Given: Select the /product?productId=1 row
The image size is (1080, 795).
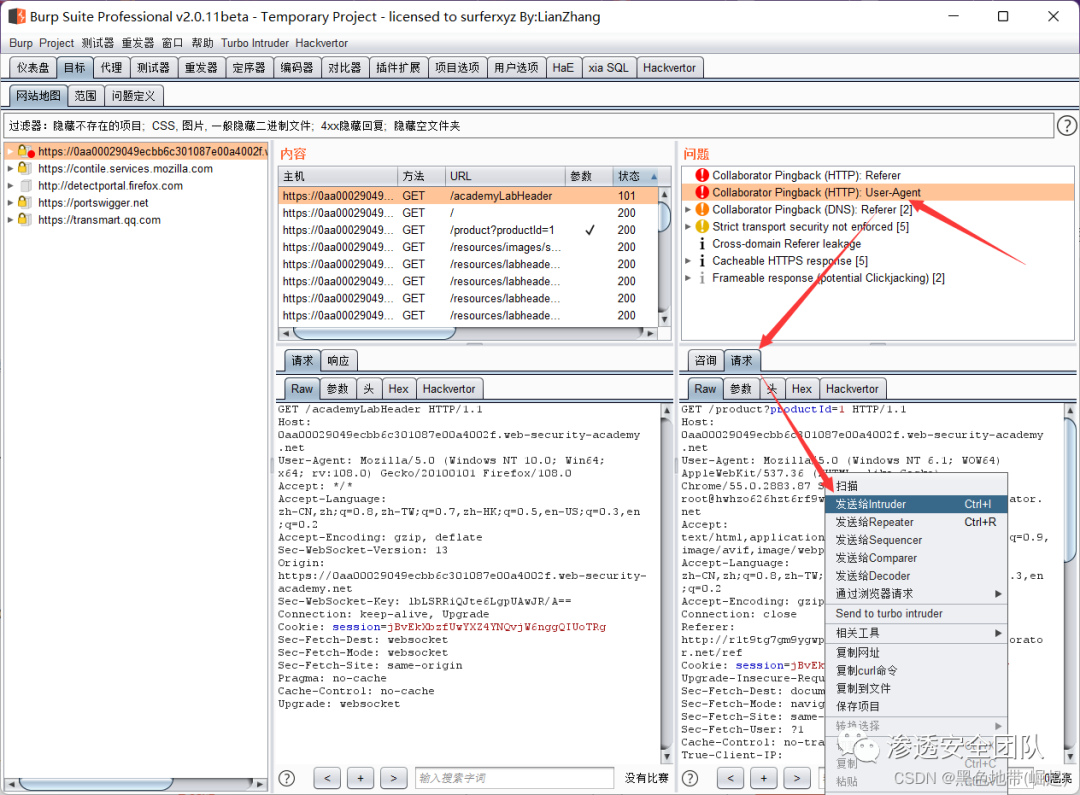Looking at the screenshot, I should (468, 230).
